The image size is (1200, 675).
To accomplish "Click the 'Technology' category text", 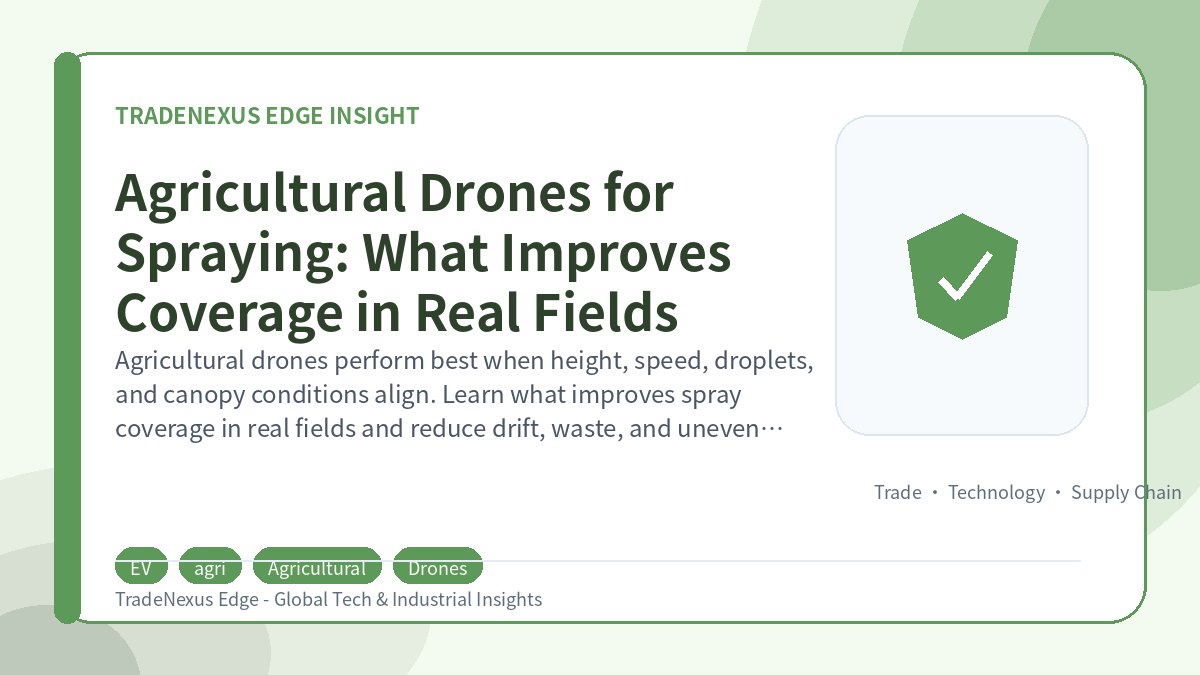I will click(997, 492).
